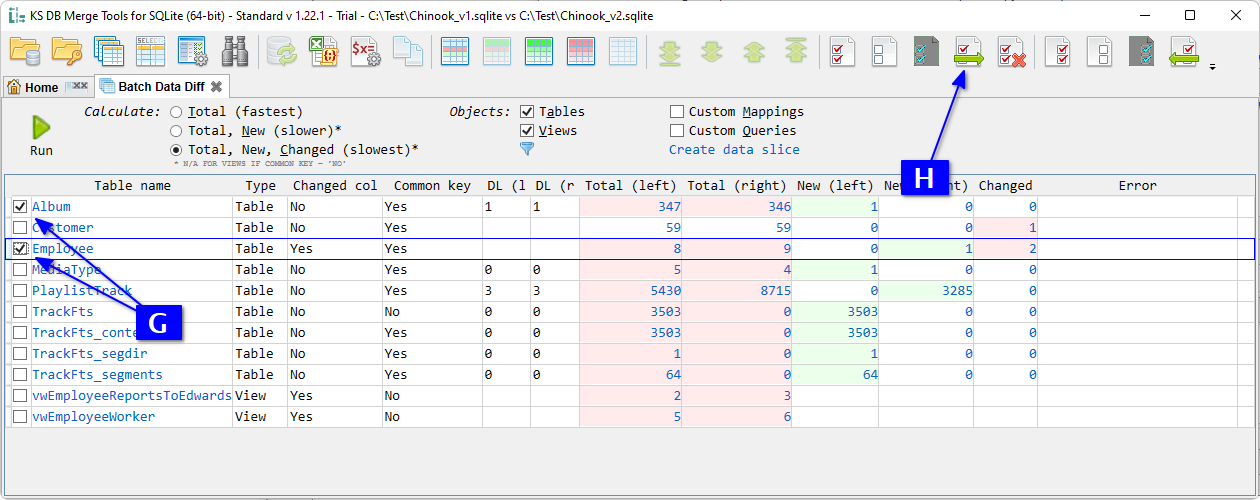
Task: Click the SELECT query table icon
Action: 150,51
